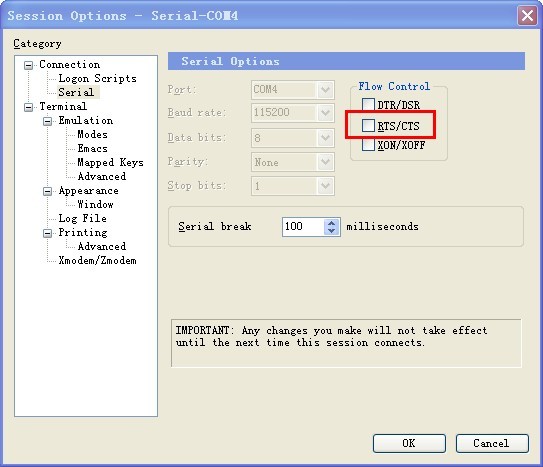Open the Appearance category
This screenshot has width=543, height=467.
88,190
